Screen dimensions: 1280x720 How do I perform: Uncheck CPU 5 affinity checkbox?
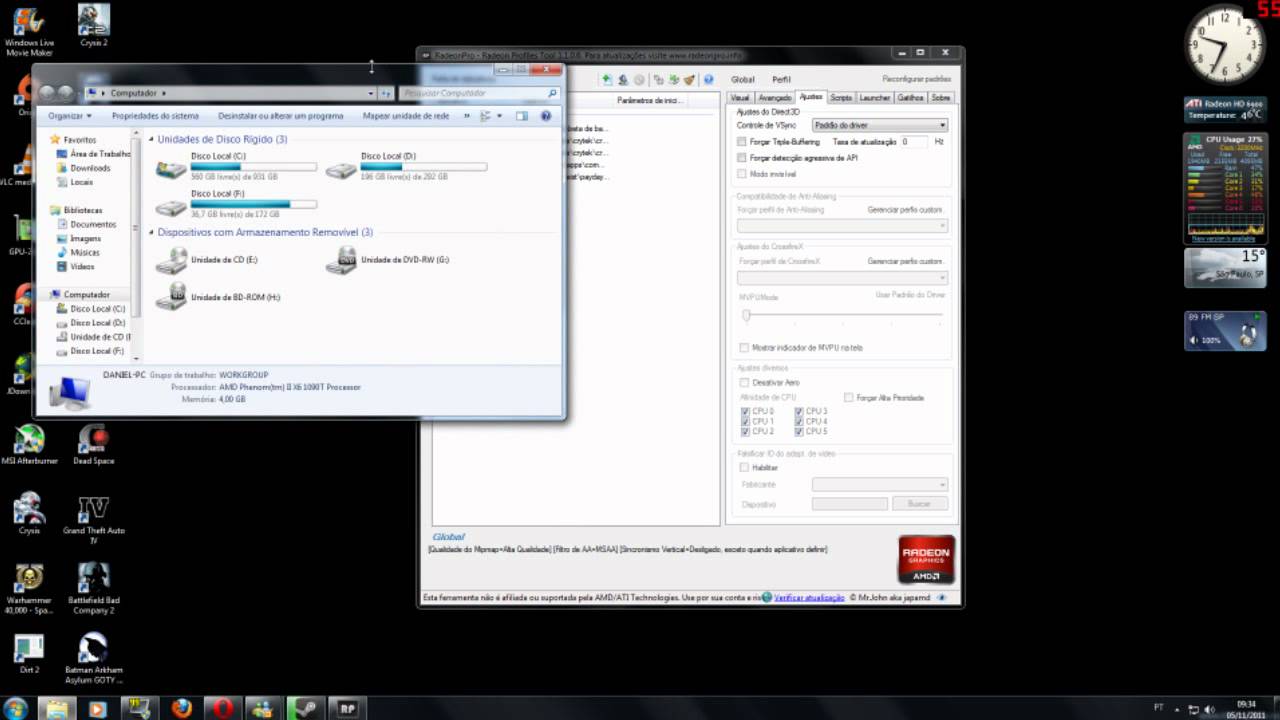[800, 431]
